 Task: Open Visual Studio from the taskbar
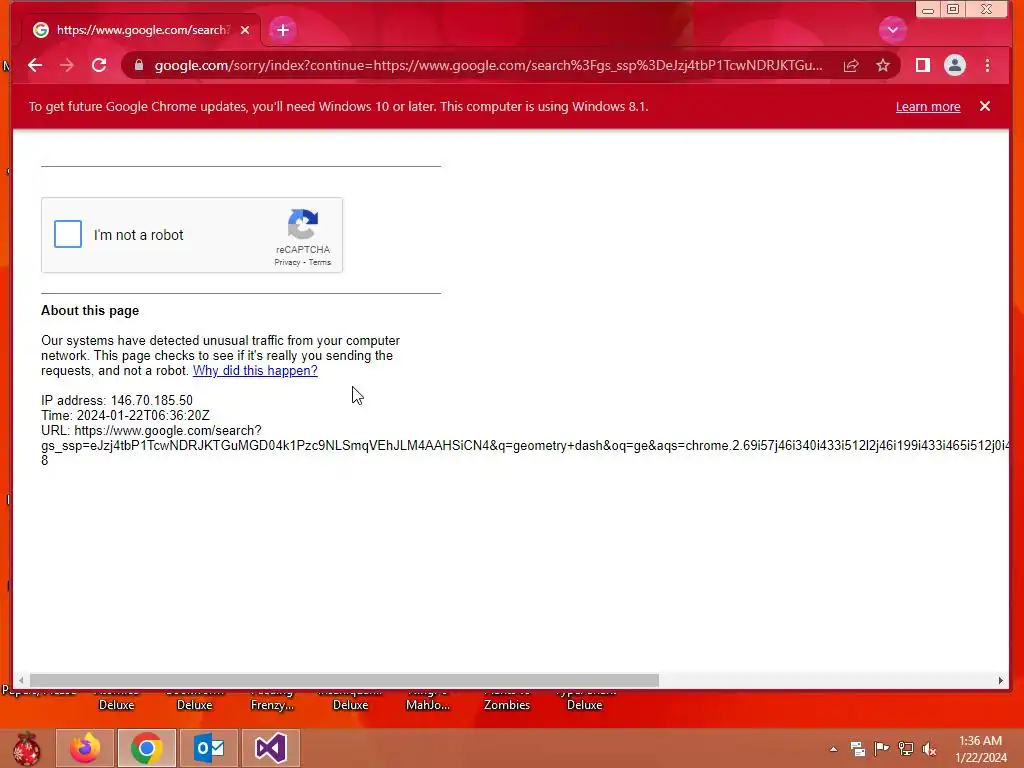(271, 748)
